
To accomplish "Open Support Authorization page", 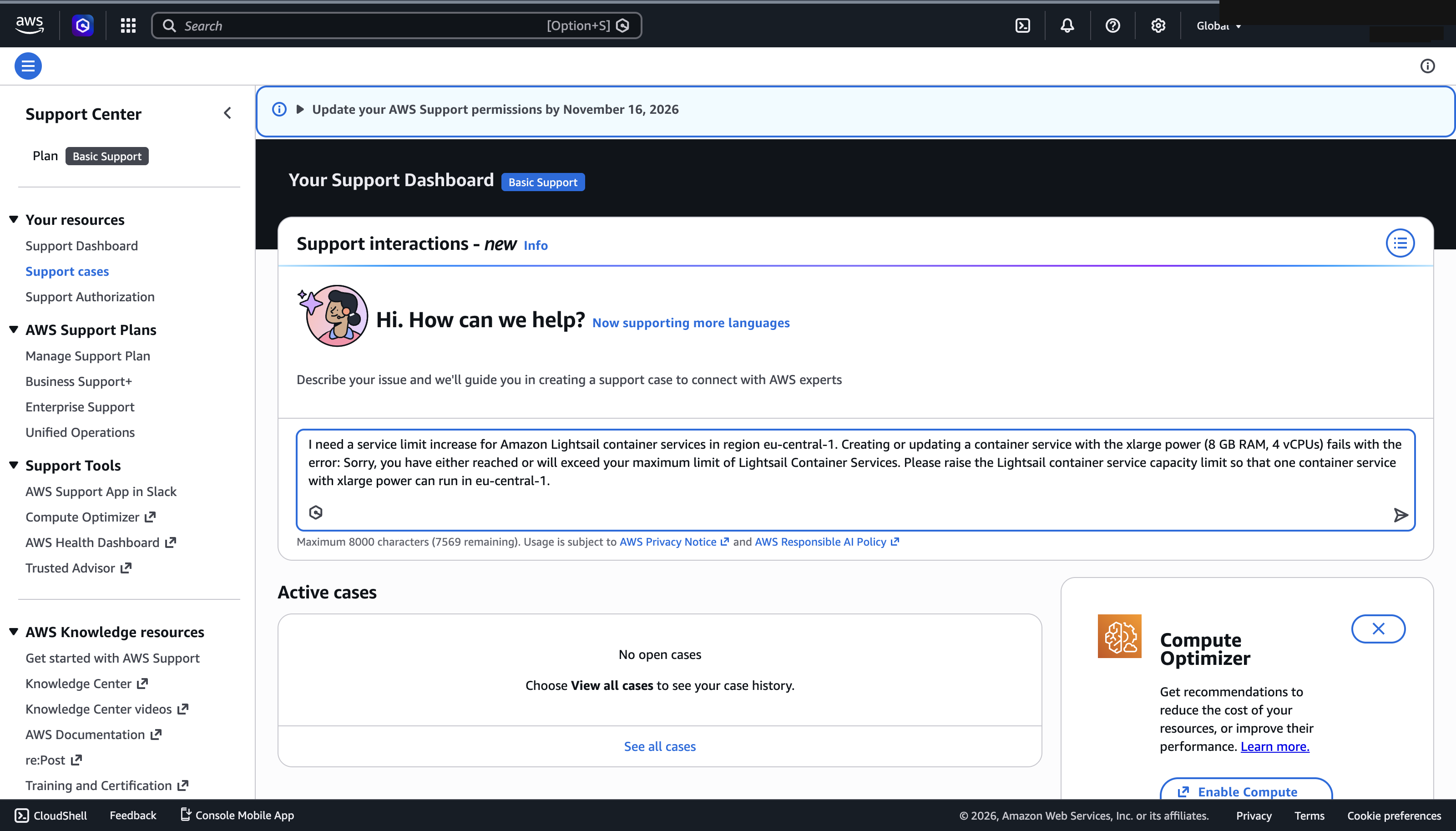I will [x=90, y=297].
